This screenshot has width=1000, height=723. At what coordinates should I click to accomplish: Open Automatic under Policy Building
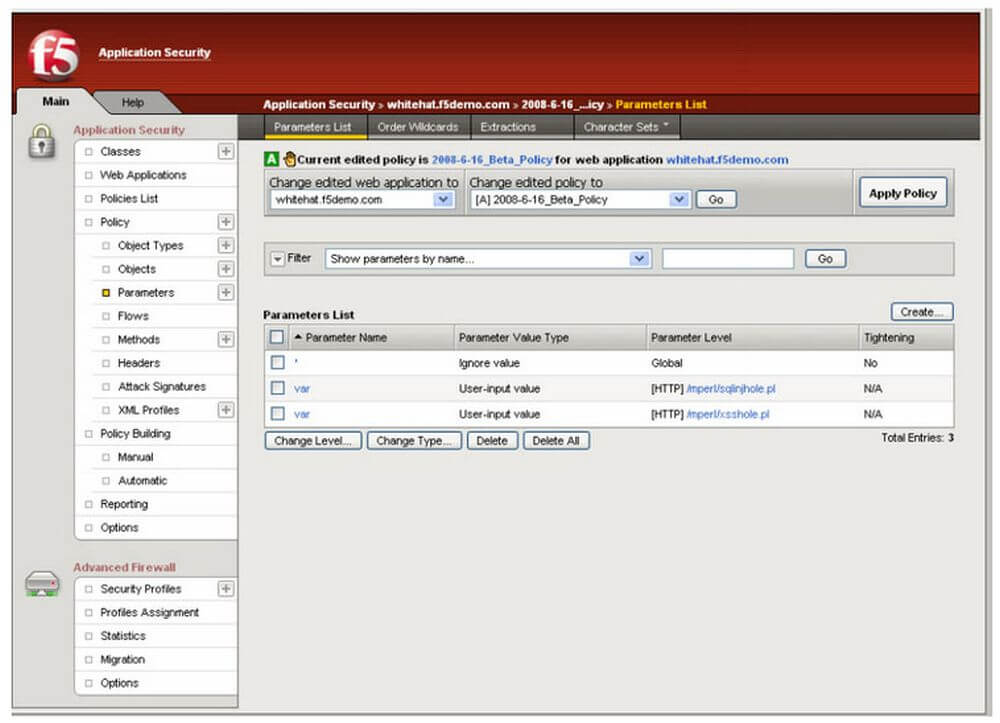point(142,481)
